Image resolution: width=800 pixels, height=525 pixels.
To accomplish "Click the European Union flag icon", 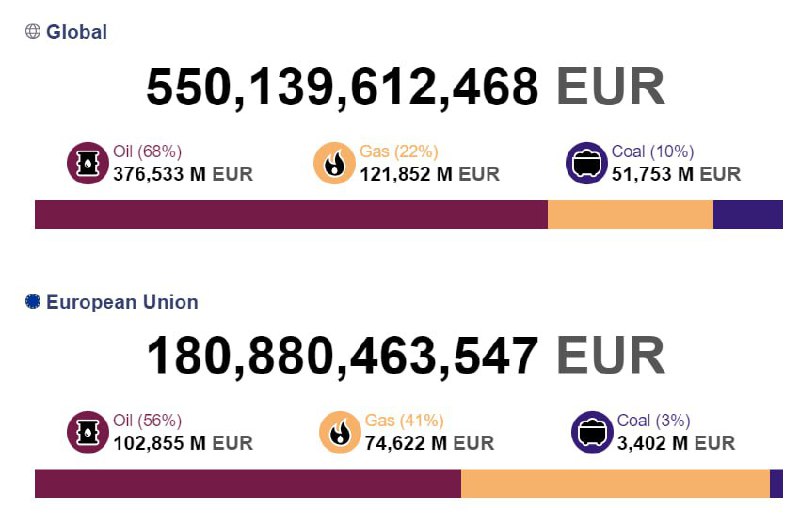I will point(33,302).
